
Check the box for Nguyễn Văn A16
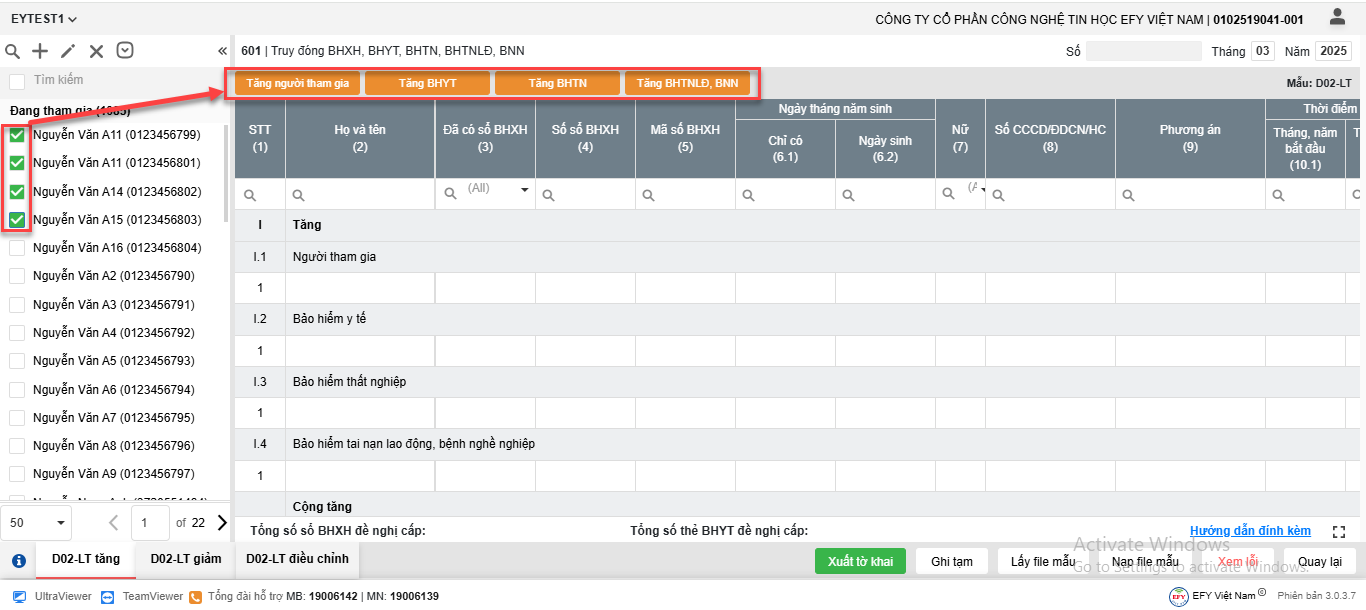(x=17, y=248)
